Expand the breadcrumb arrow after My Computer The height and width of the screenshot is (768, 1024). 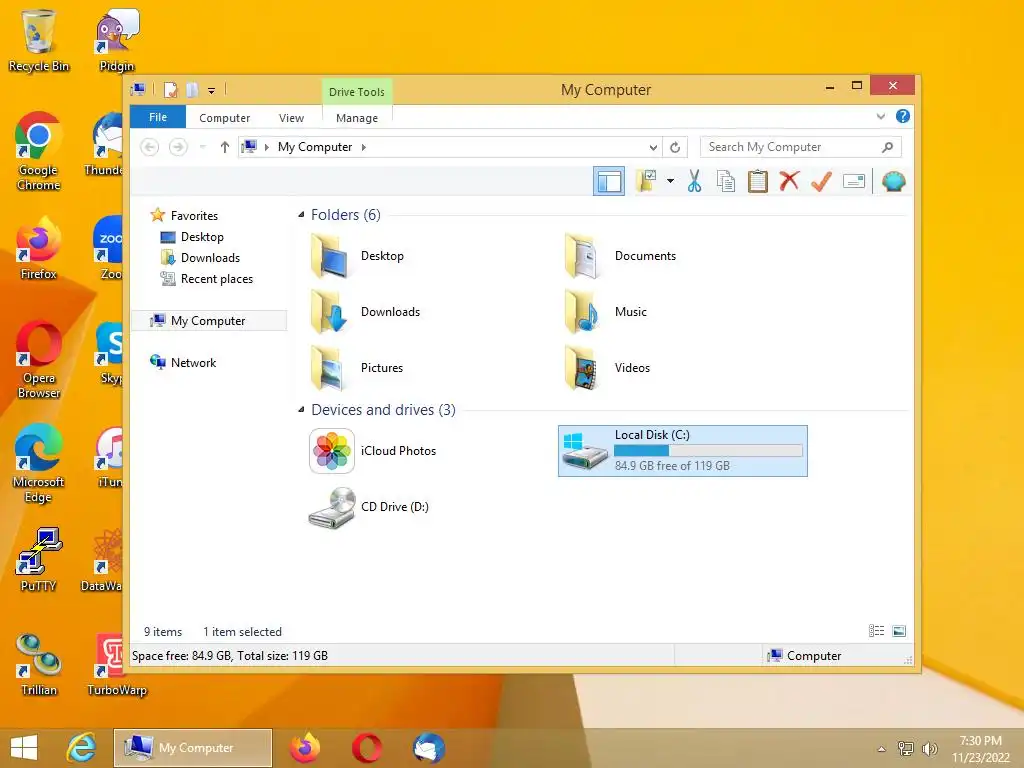364,147
